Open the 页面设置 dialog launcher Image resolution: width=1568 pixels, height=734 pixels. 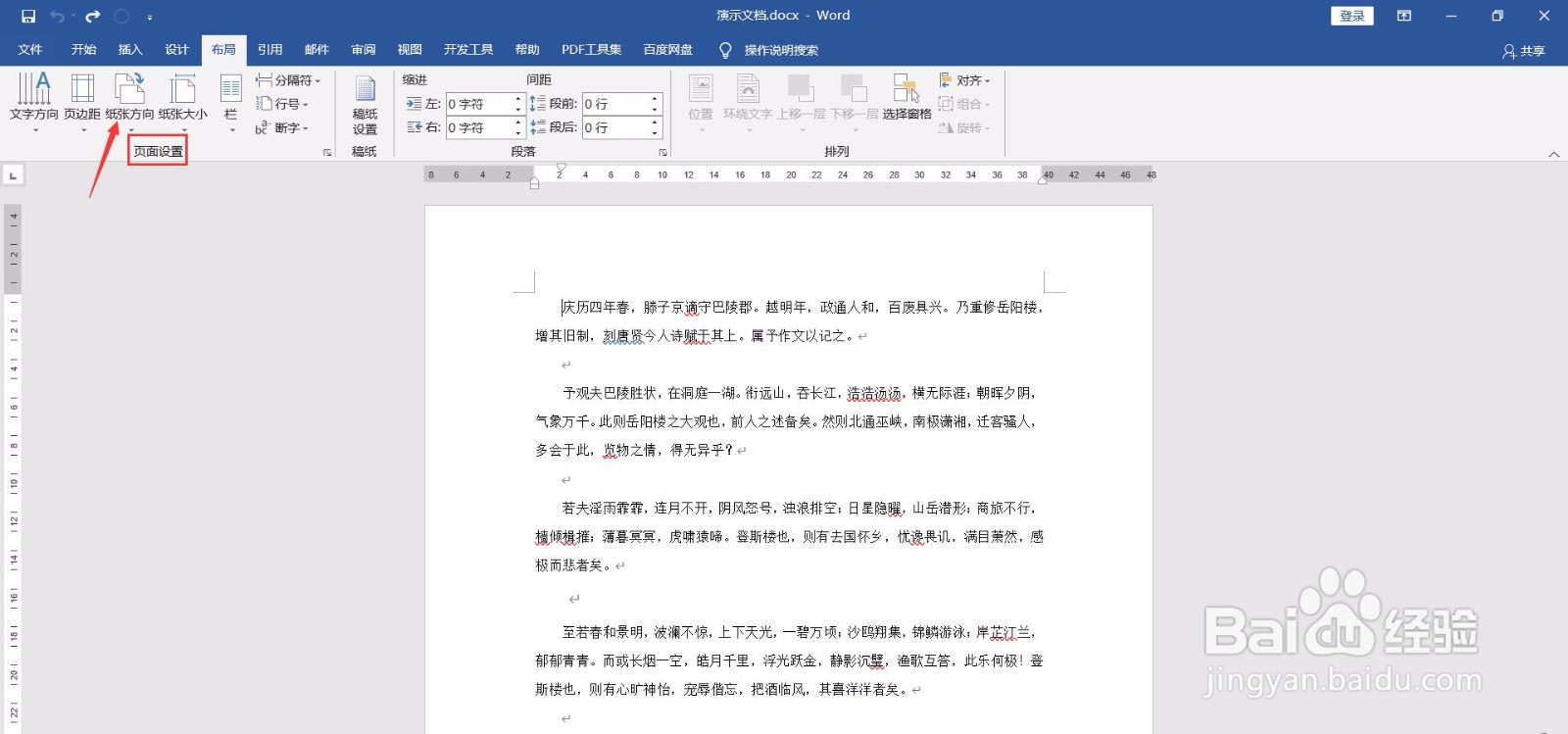click(327, 153)
